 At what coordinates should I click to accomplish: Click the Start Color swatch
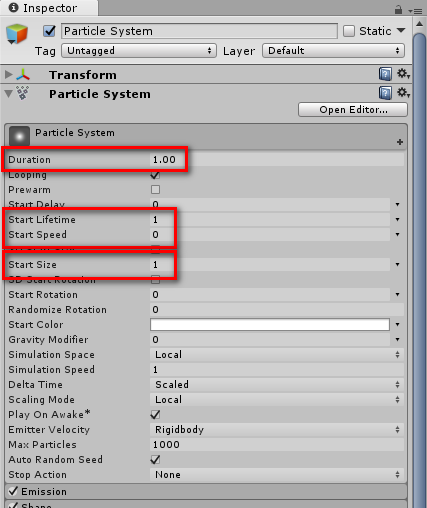coord(270,325)
